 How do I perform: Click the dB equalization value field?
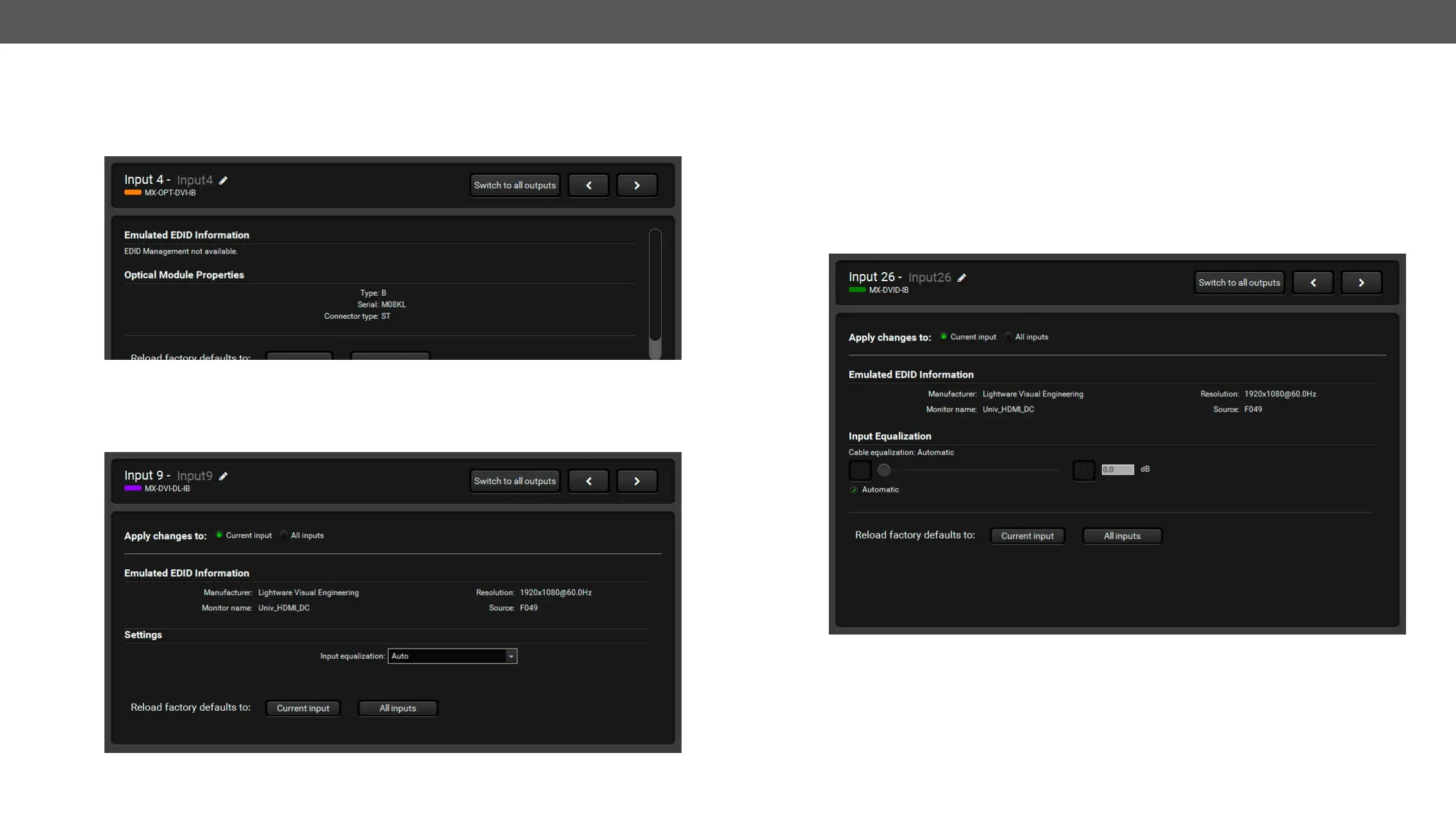[1117, 470]
